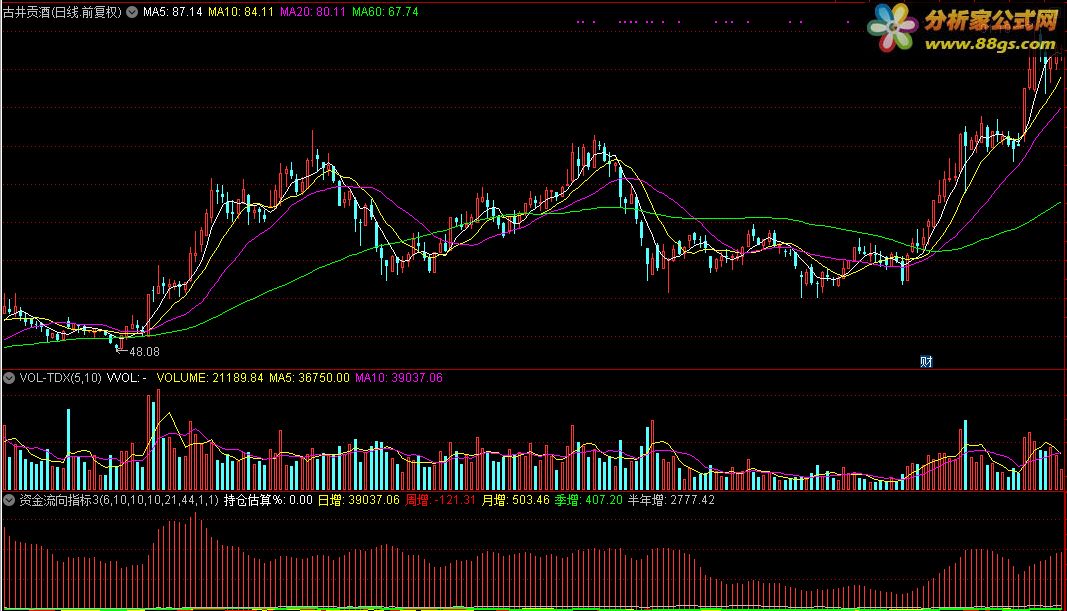Click the 持仓估算%: 0.00 value
1067x611 pixels.
(268, 500)
